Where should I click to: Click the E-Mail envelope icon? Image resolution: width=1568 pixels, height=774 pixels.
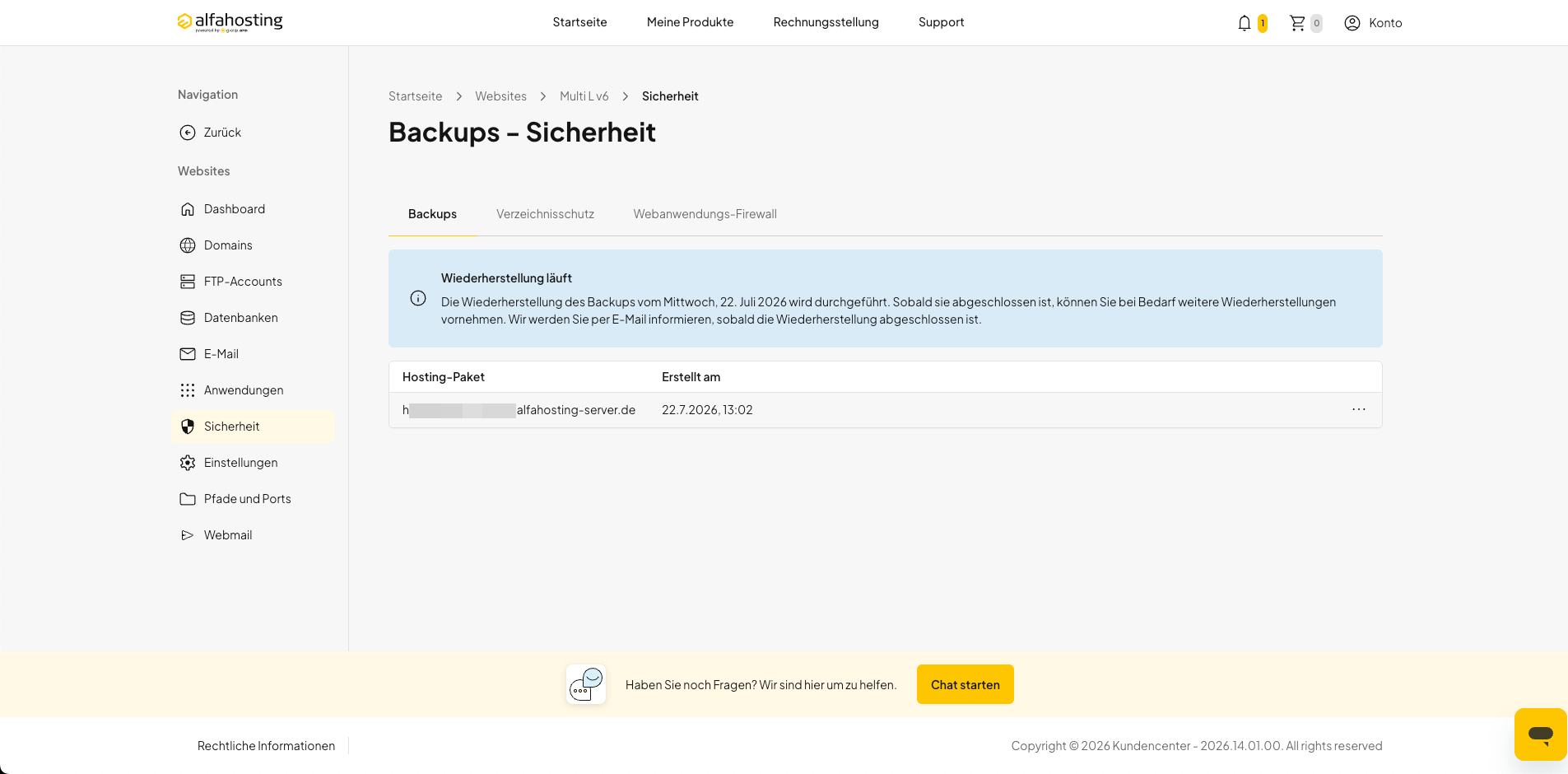[188, 354]
